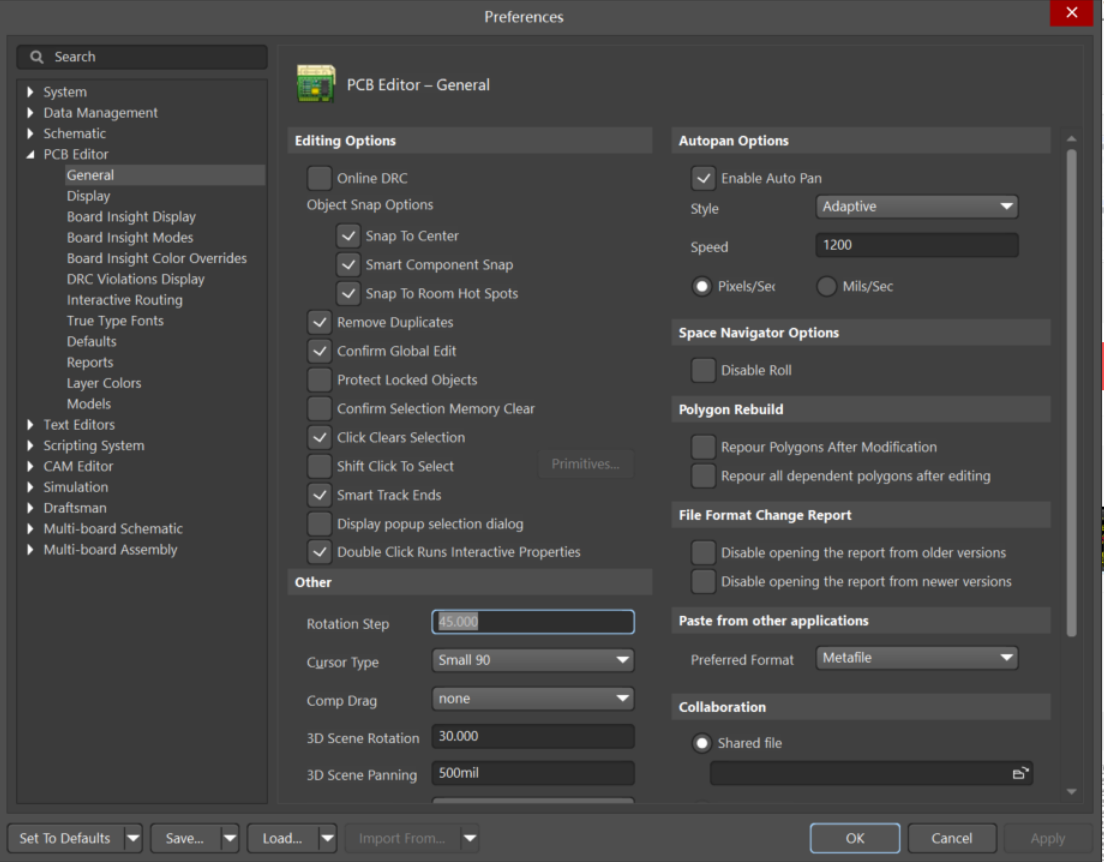
Task: Expand the Schematic tree node
Action: [x=30, y=134]
